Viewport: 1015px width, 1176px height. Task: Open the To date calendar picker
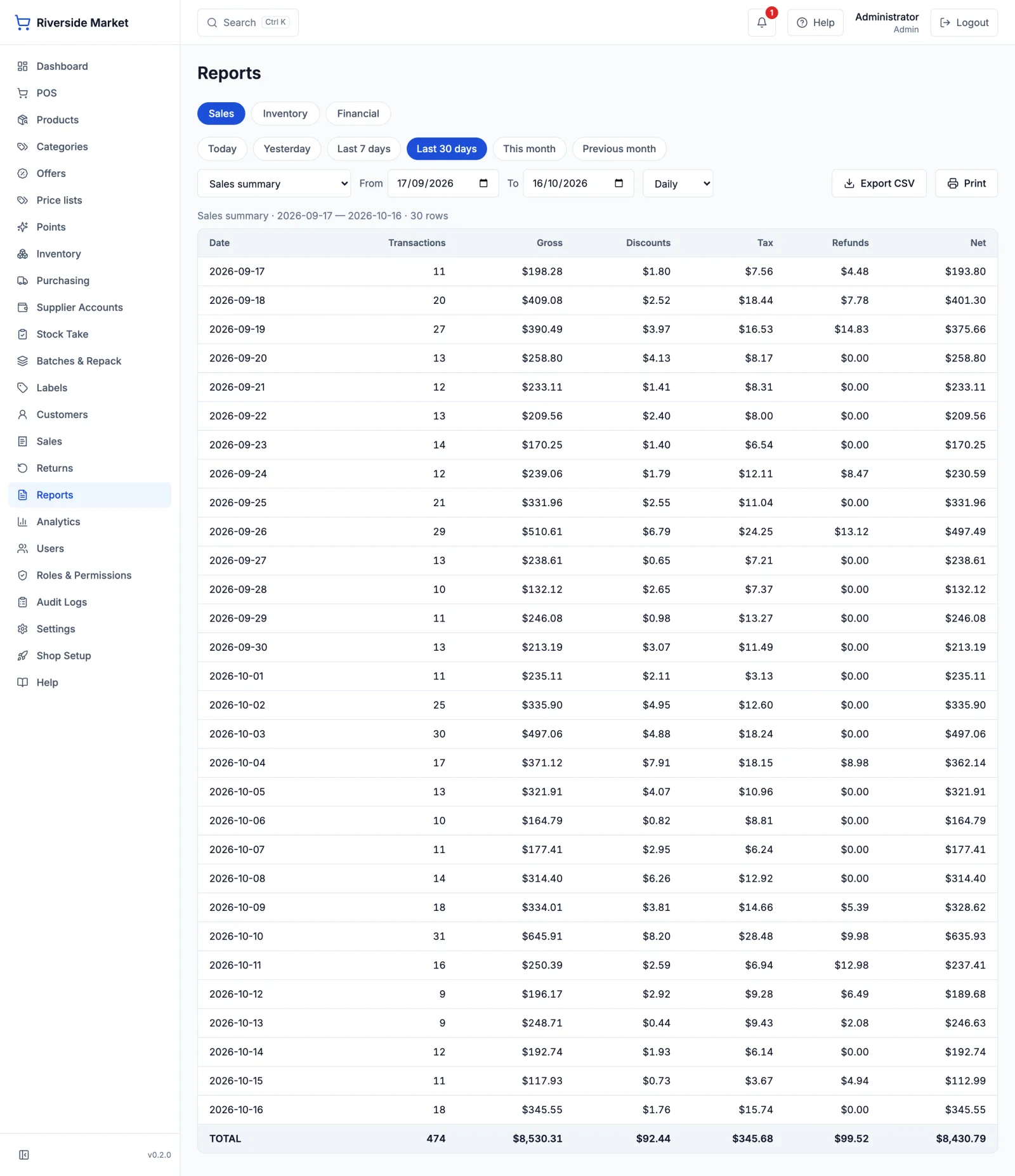pyautogui.click(x=619, y=183)
